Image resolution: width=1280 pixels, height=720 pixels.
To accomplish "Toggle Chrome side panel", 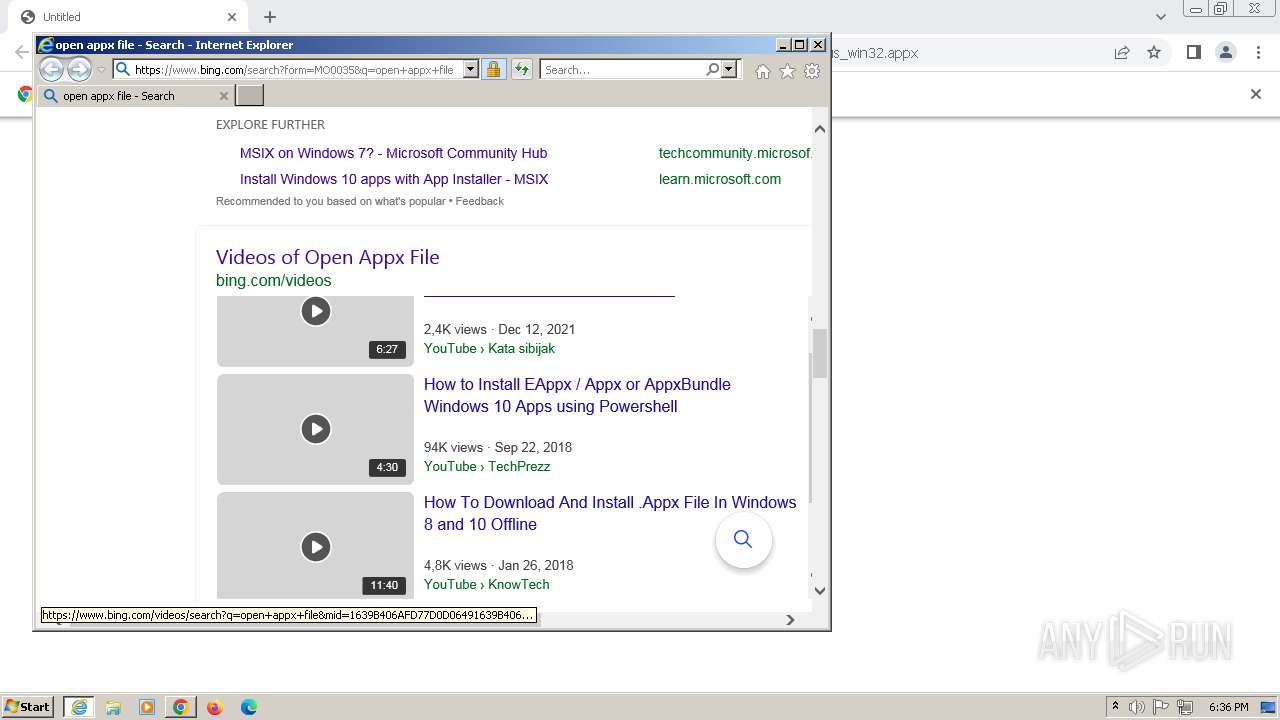I will coord(1193,52).
